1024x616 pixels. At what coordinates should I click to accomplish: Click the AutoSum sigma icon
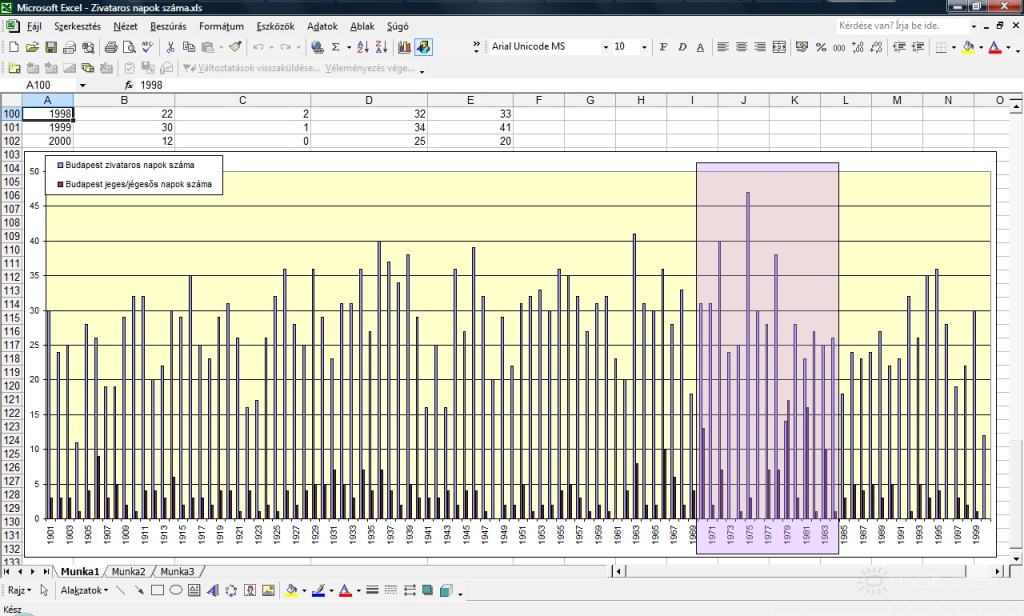(335, 47)
